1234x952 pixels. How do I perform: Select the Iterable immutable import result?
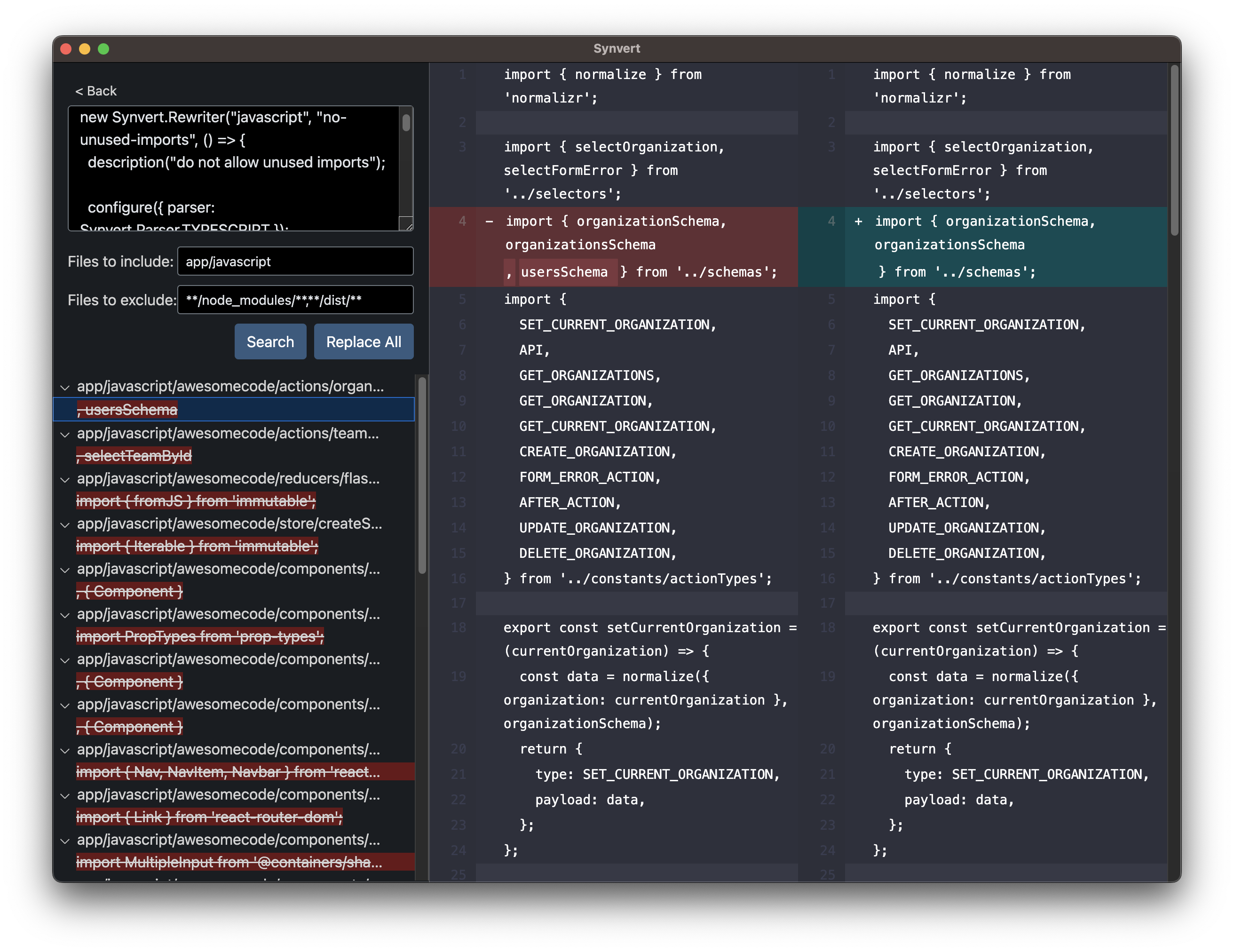(x=197, y=546)
